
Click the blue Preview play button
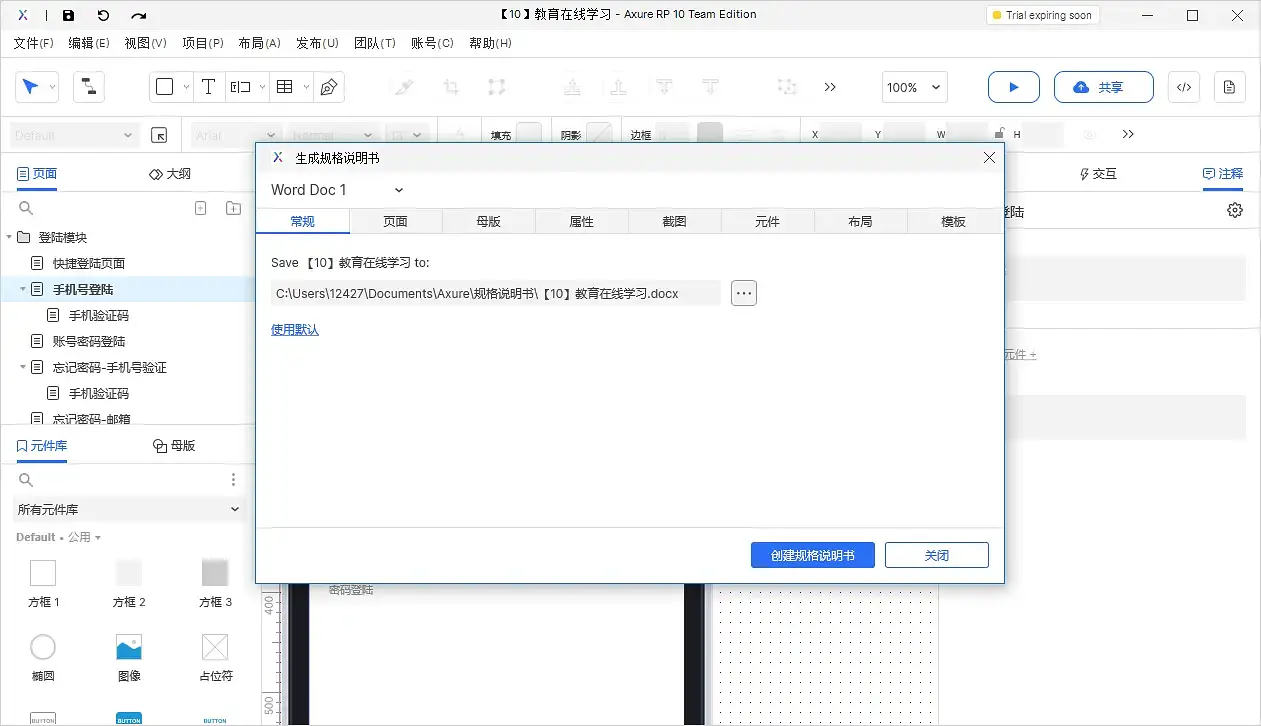coord(1013,87)
